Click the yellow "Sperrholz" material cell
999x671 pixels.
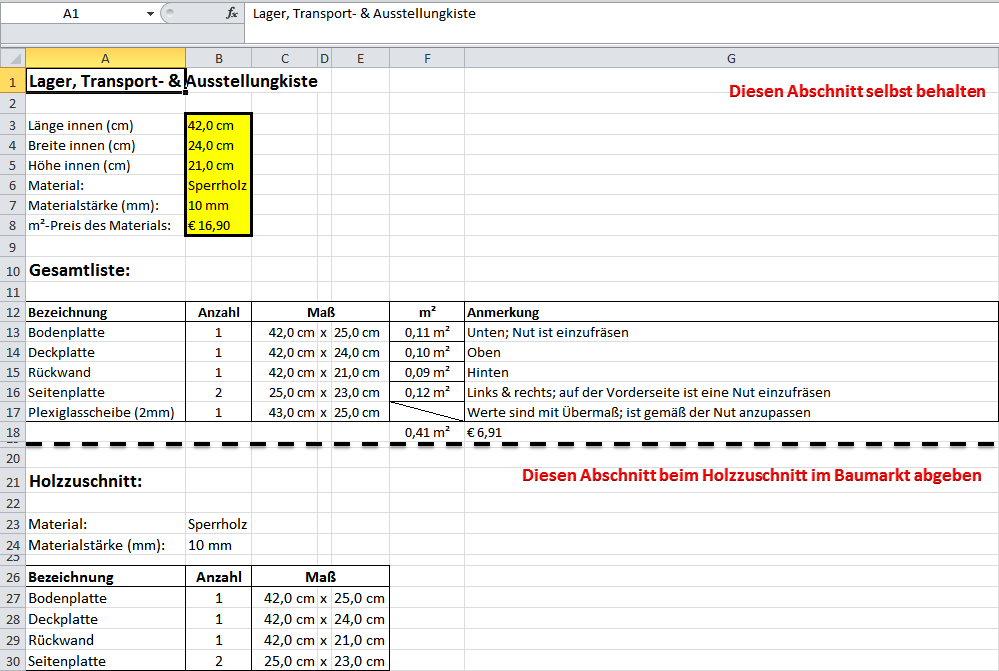point(219,185)
